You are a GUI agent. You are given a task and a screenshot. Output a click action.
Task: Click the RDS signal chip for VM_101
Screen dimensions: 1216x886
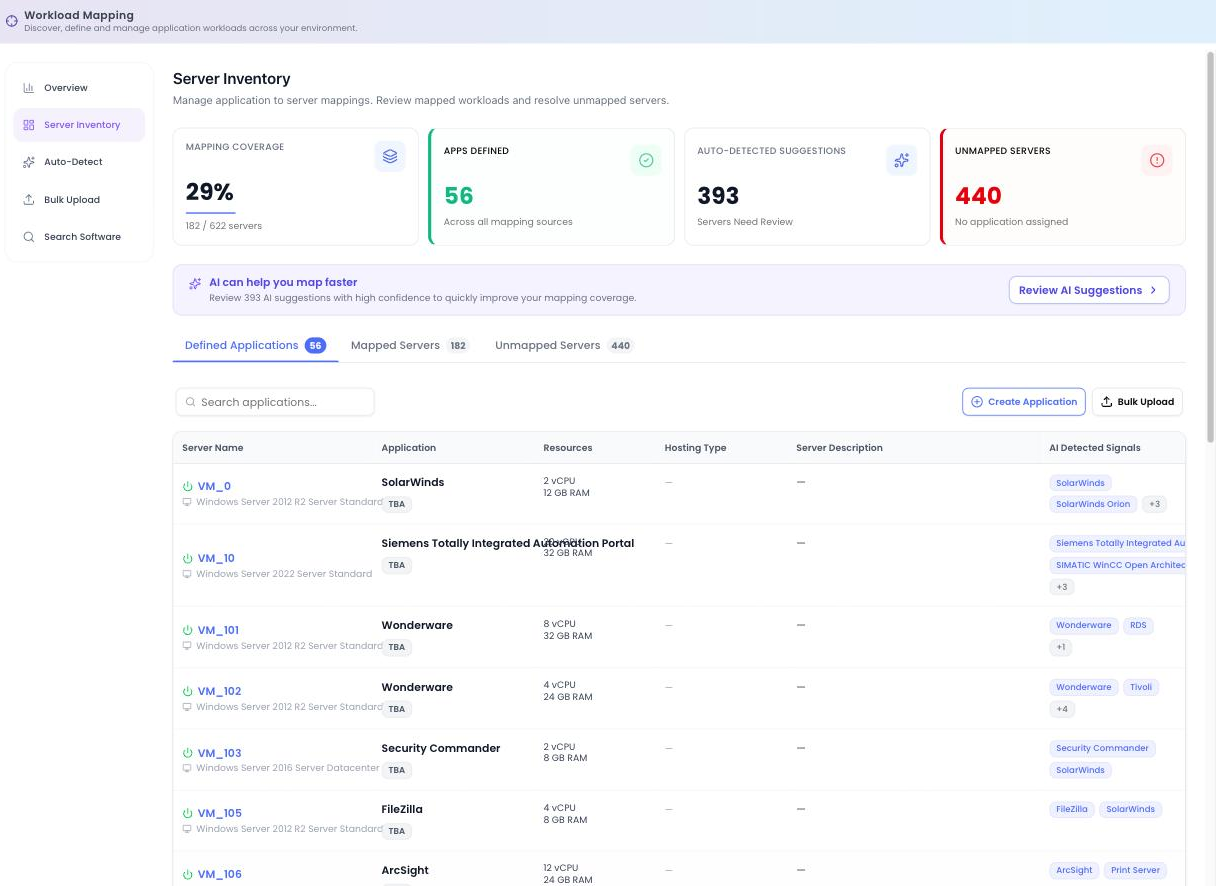[x=1138, y=625]
